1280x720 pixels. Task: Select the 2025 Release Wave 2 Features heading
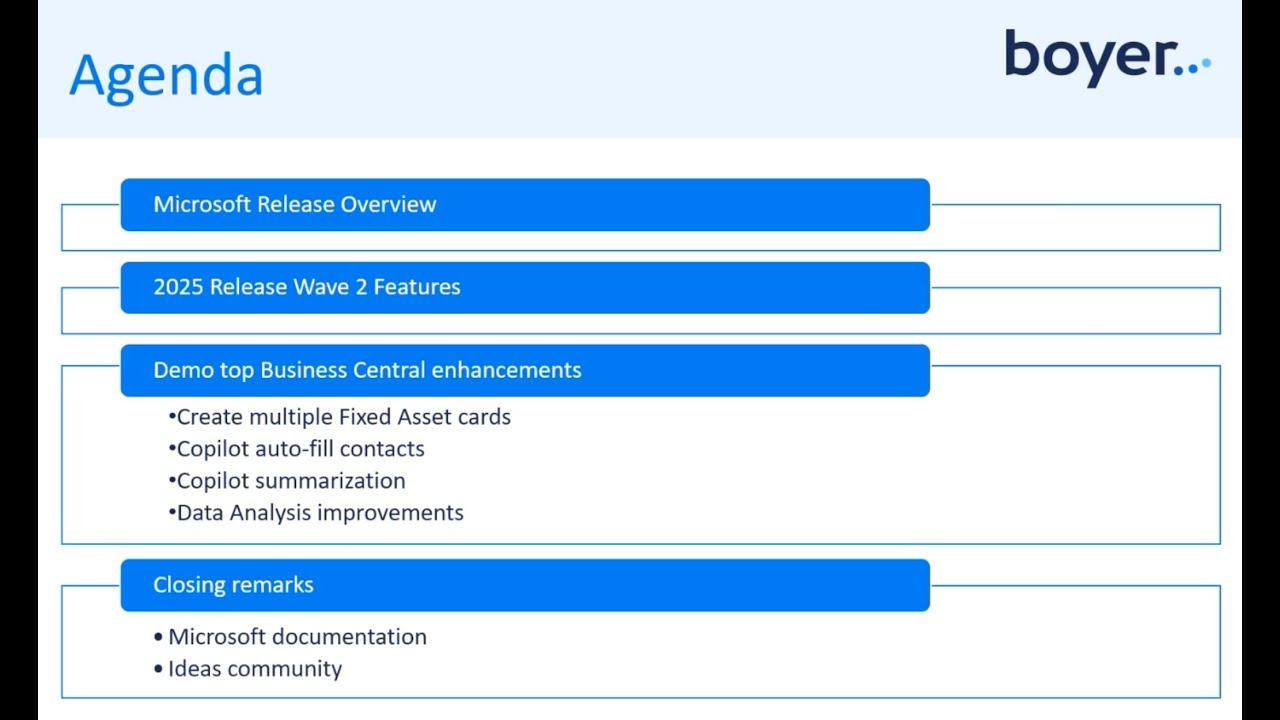525,288
